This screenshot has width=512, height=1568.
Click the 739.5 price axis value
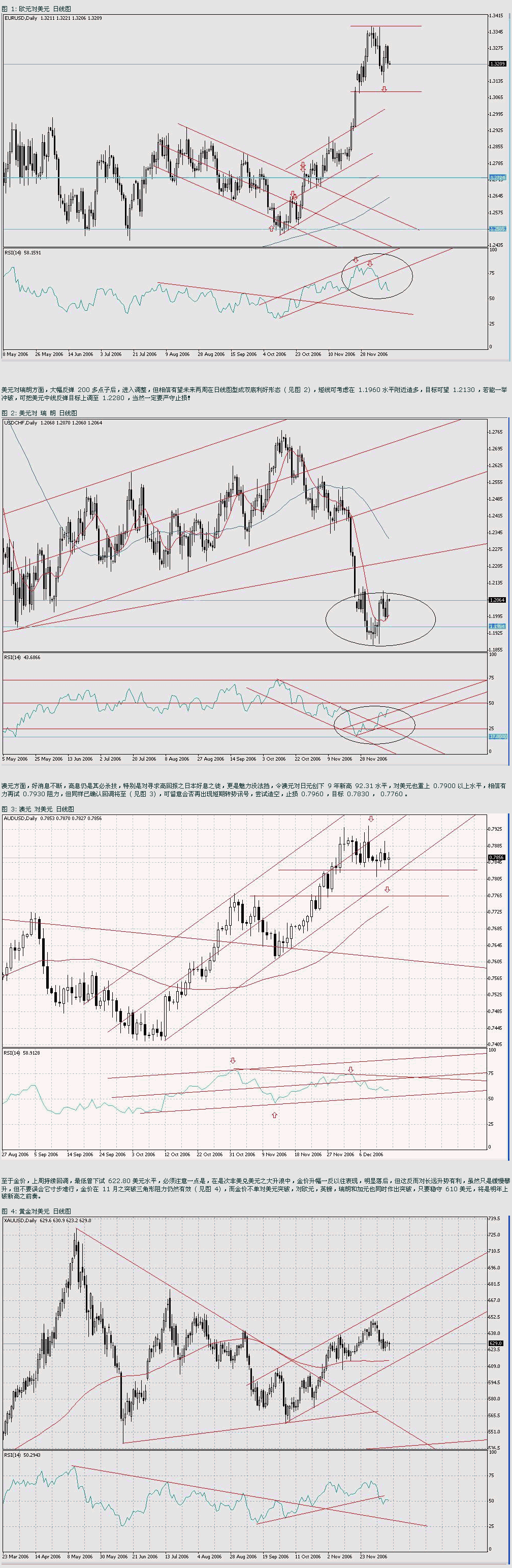pyautogui.click(x=495, y=1219)
